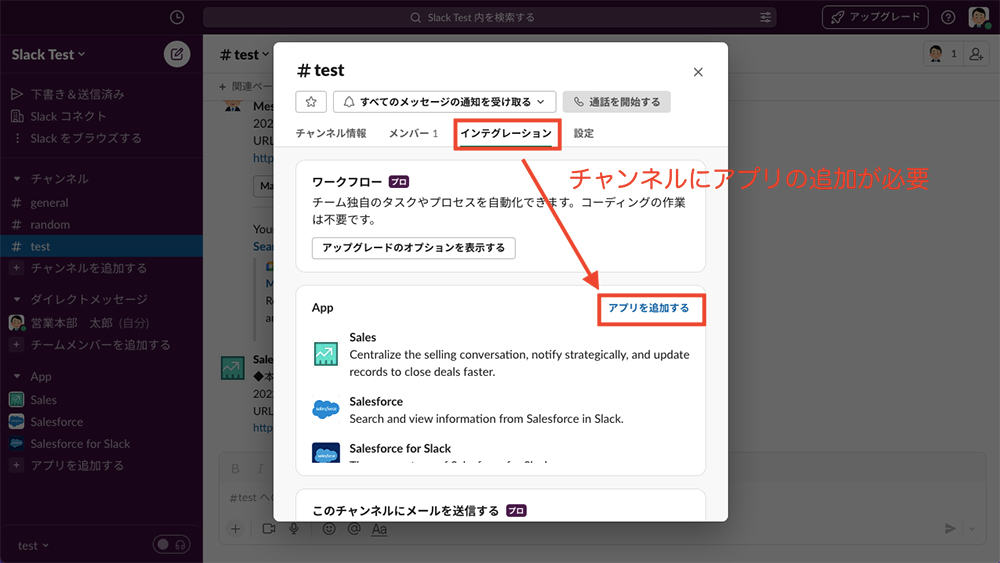
Task: Open the user profile avatar
Action: (979, 17)
